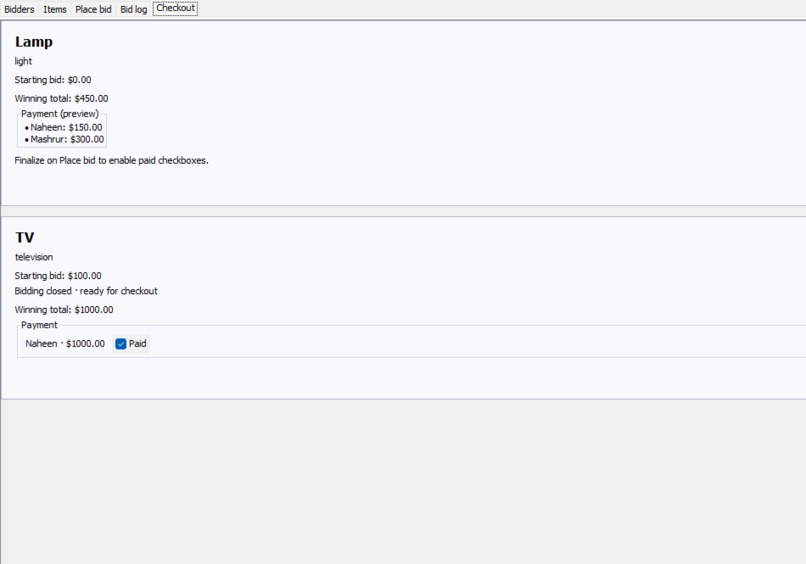Switch to the Bidders tab
The height and width of the screenshot is (564, 806).
[x=19, y=9]
